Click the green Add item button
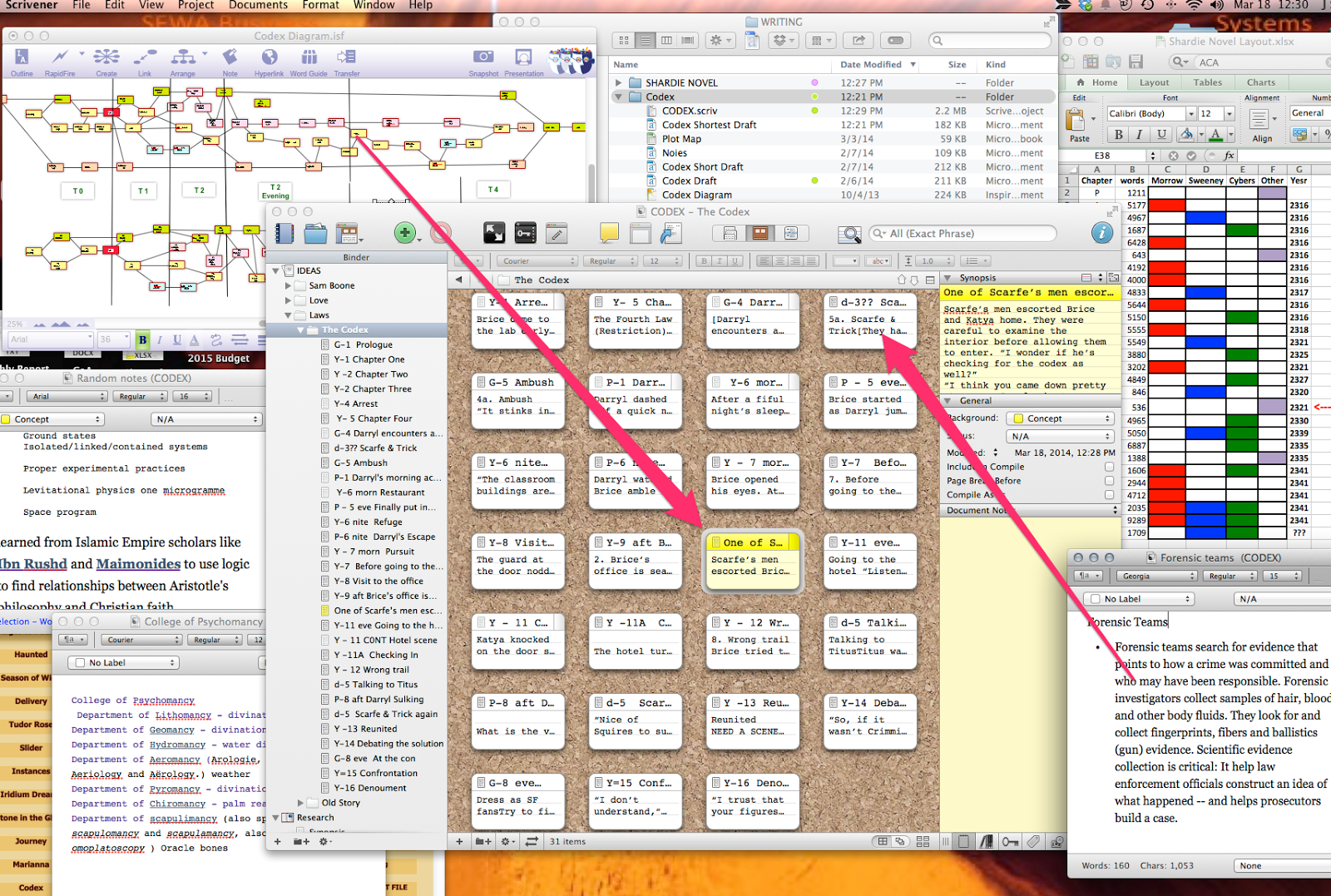 (x=405, y=234)
